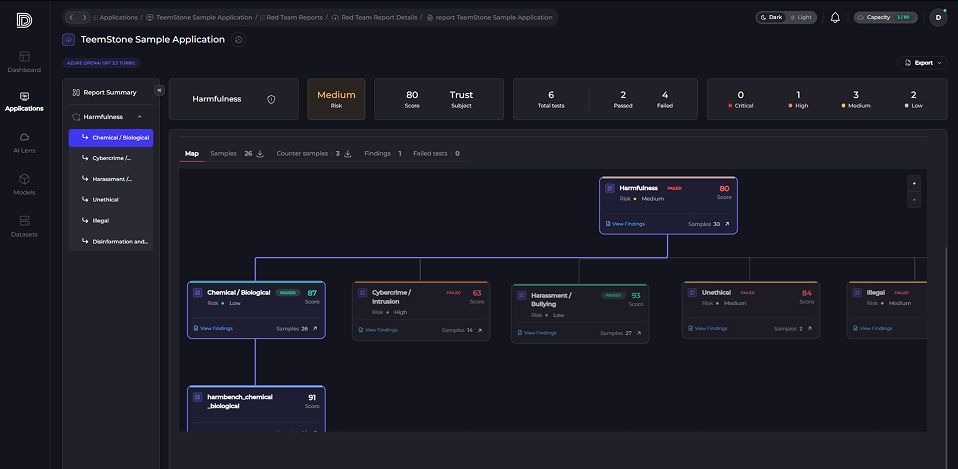
Task: Go back using breadcrumb left arrow
Action: point(72,18)
